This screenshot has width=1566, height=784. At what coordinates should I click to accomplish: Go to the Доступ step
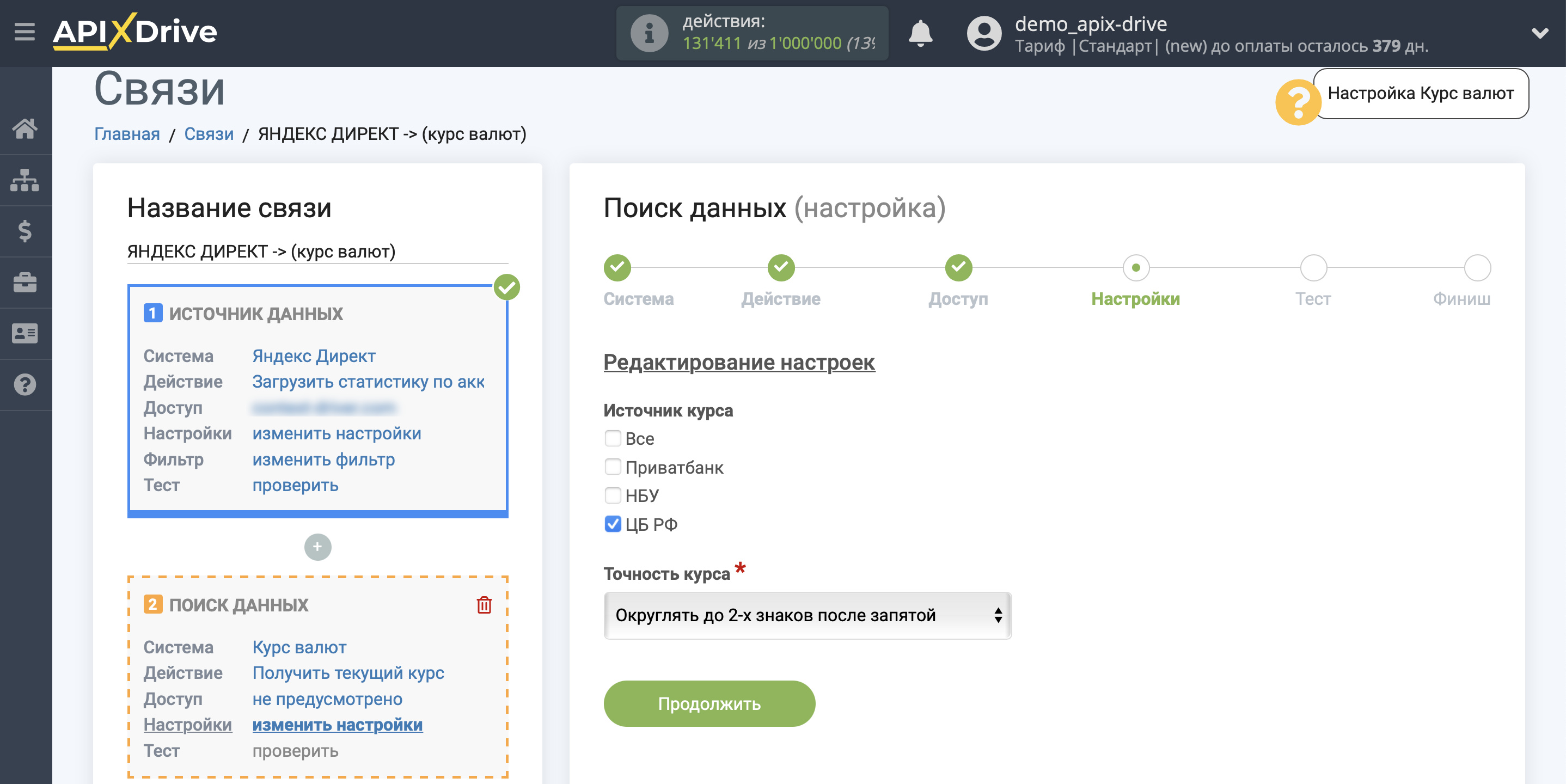pyautogui.click(x=958, y=267)
